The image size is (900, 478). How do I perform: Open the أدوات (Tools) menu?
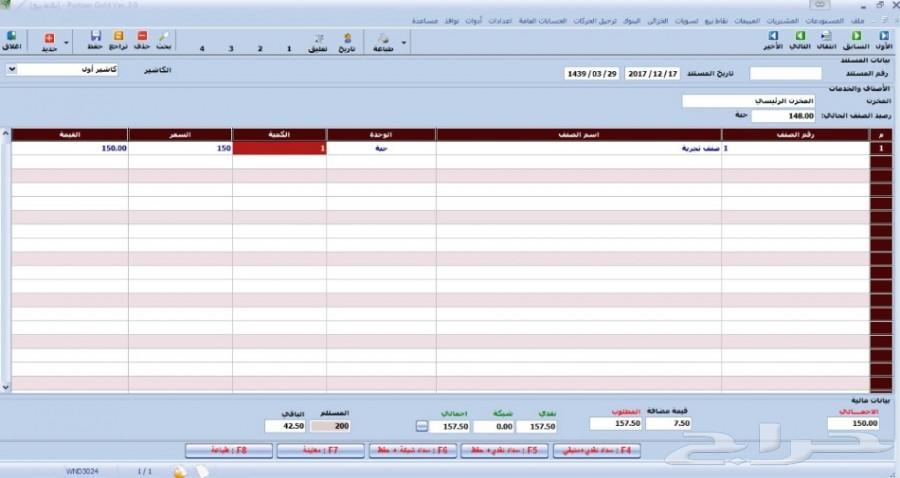click(474, 21)
